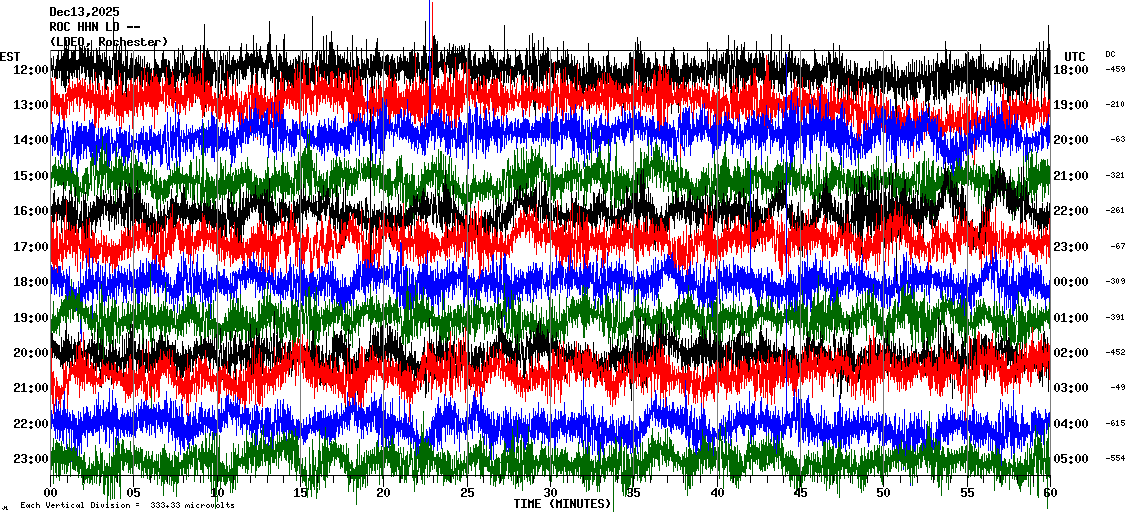Click the 00:00 UTC row label
This screenshot has height=519, width=1130.
click(1071, 282)
